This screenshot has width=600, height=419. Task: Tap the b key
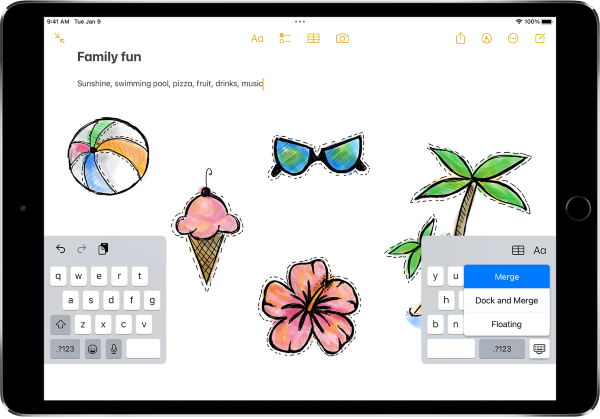tap(435, 324)
